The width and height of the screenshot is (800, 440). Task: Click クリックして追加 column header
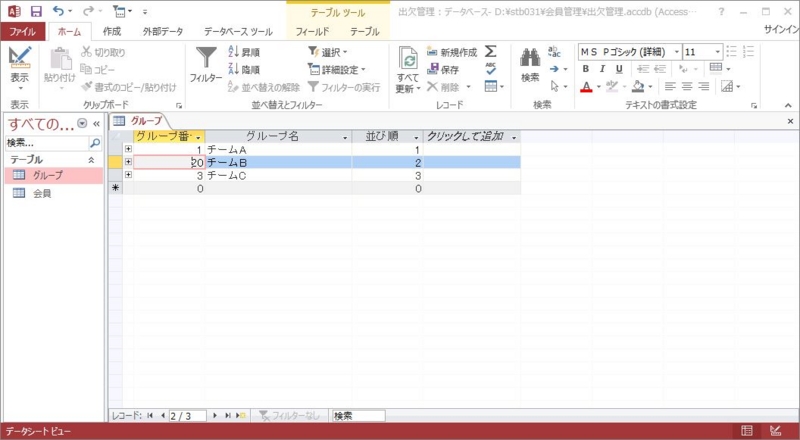[x=471, y=137]
